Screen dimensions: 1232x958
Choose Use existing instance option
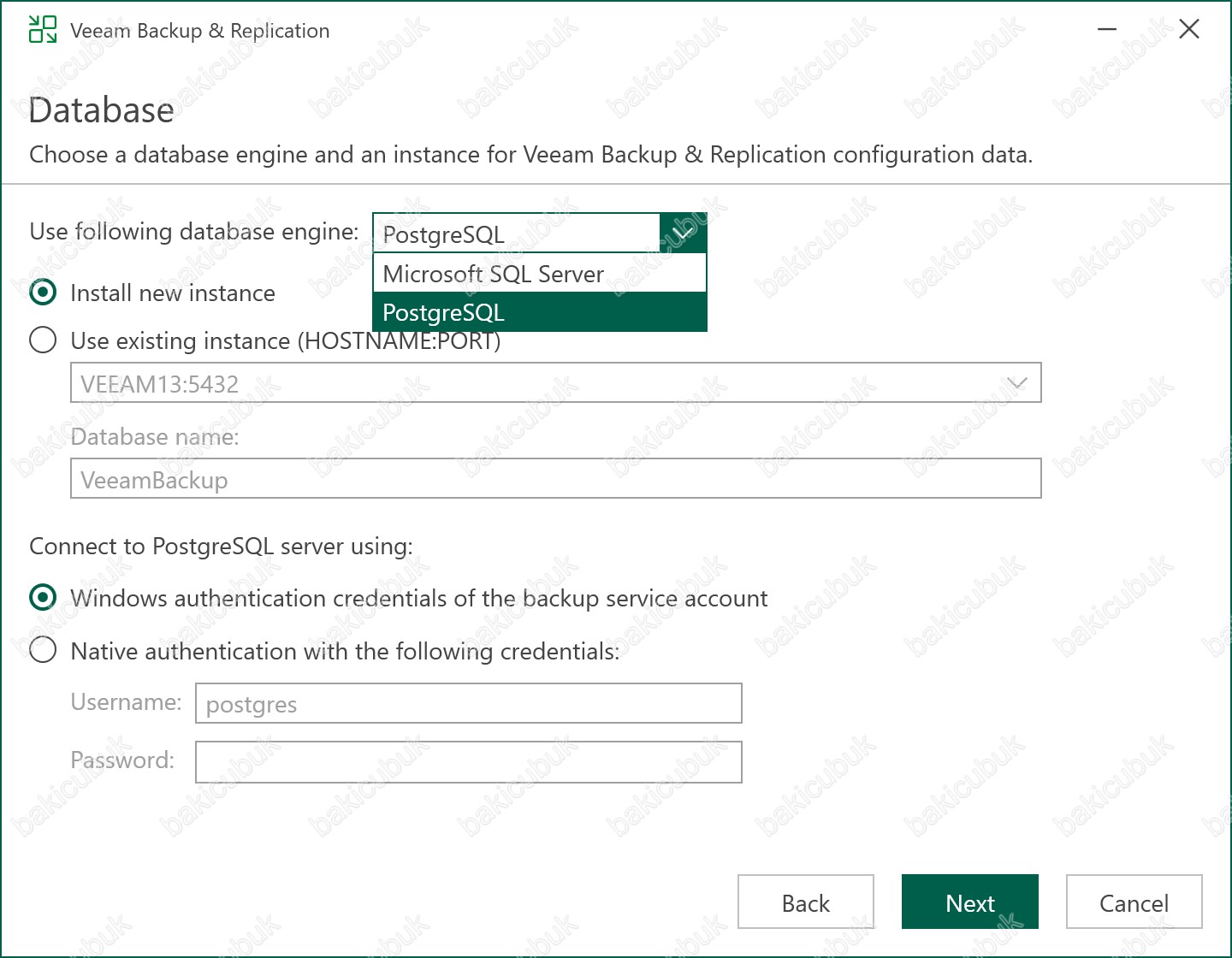point(43,340)
